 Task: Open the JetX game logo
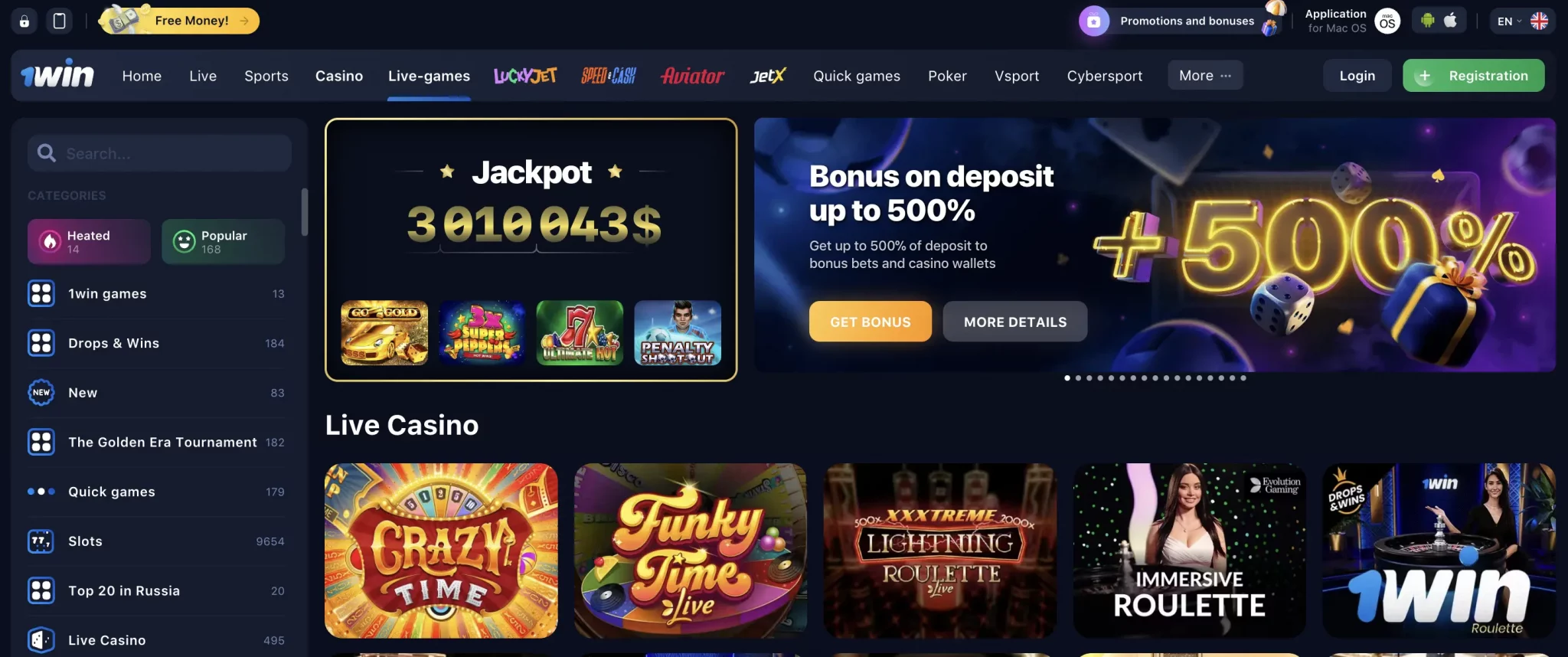768,76
